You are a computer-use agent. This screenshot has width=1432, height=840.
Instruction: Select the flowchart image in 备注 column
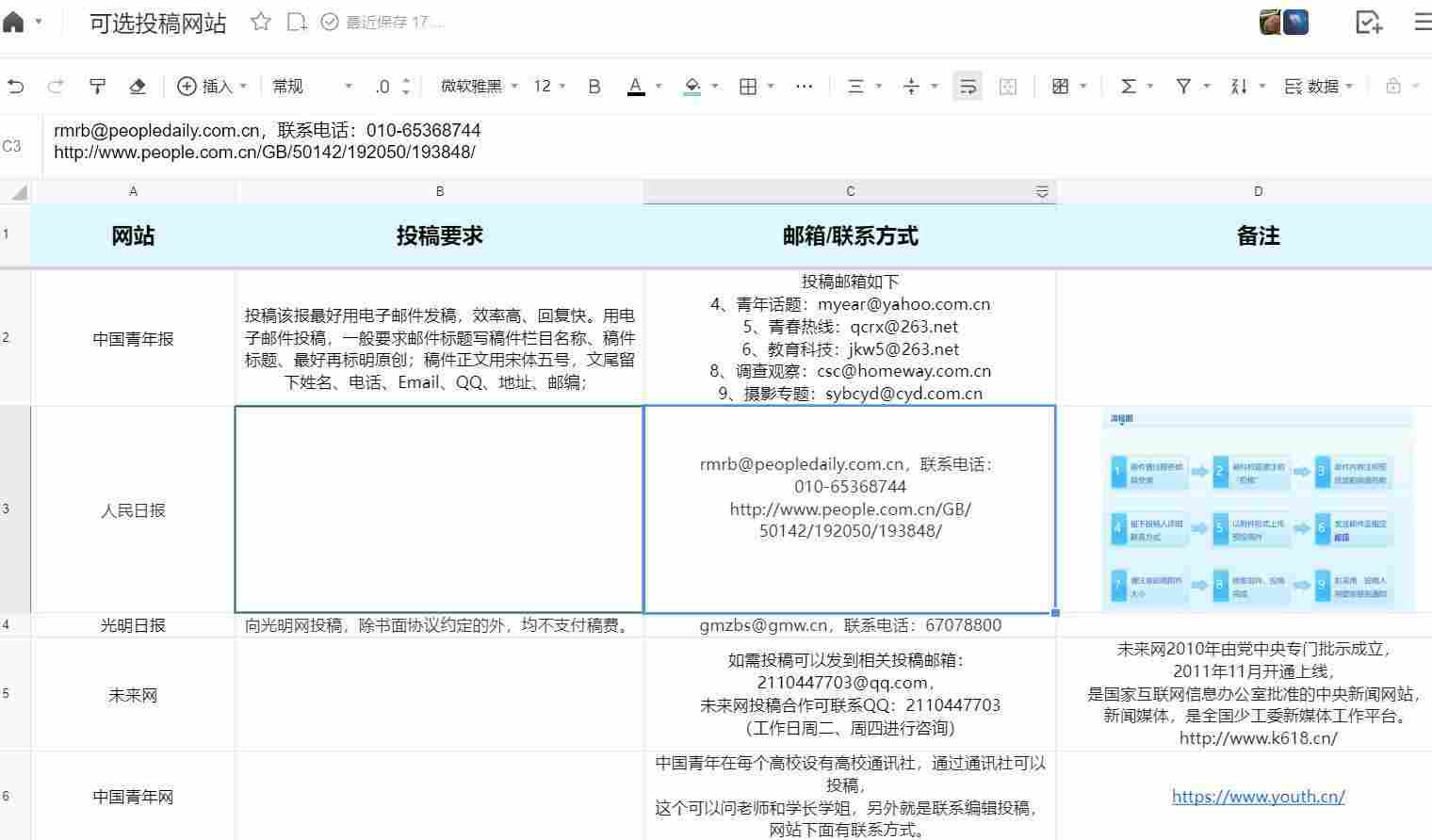(x=1258, y=509)
